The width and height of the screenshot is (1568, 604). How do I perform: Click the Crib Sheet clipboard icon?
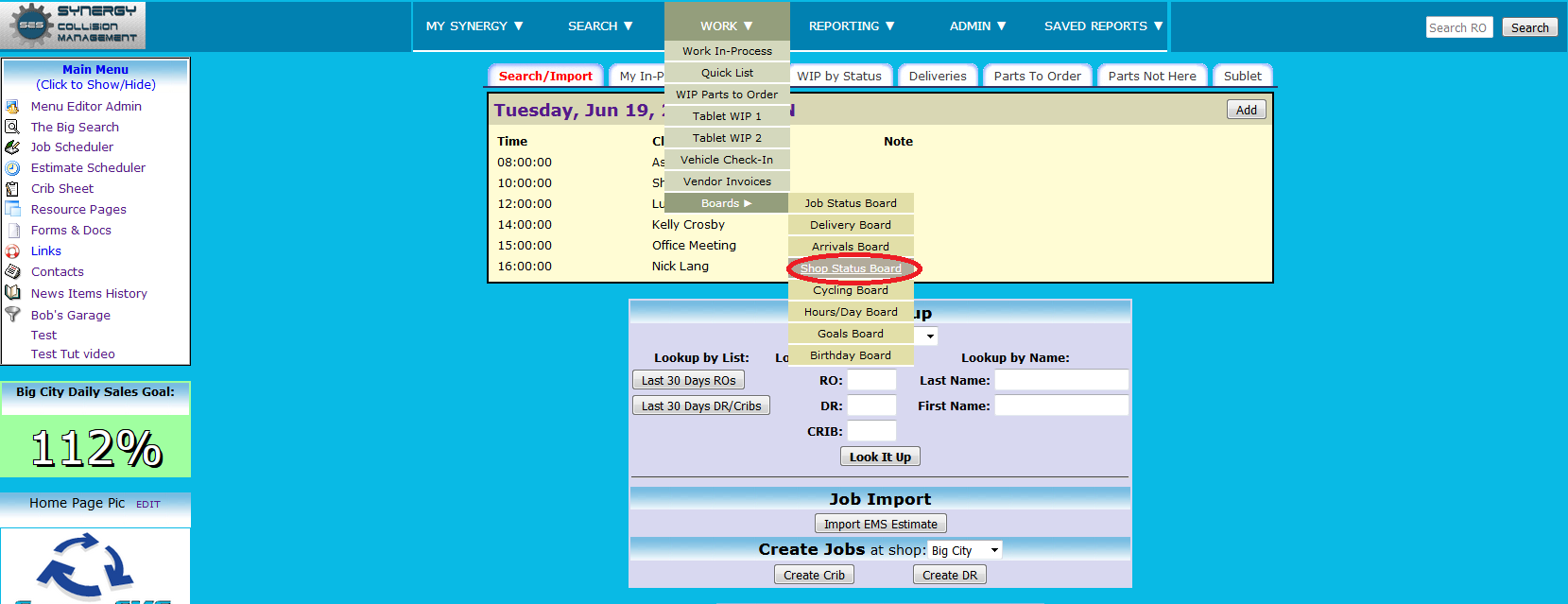click(12, 189)
